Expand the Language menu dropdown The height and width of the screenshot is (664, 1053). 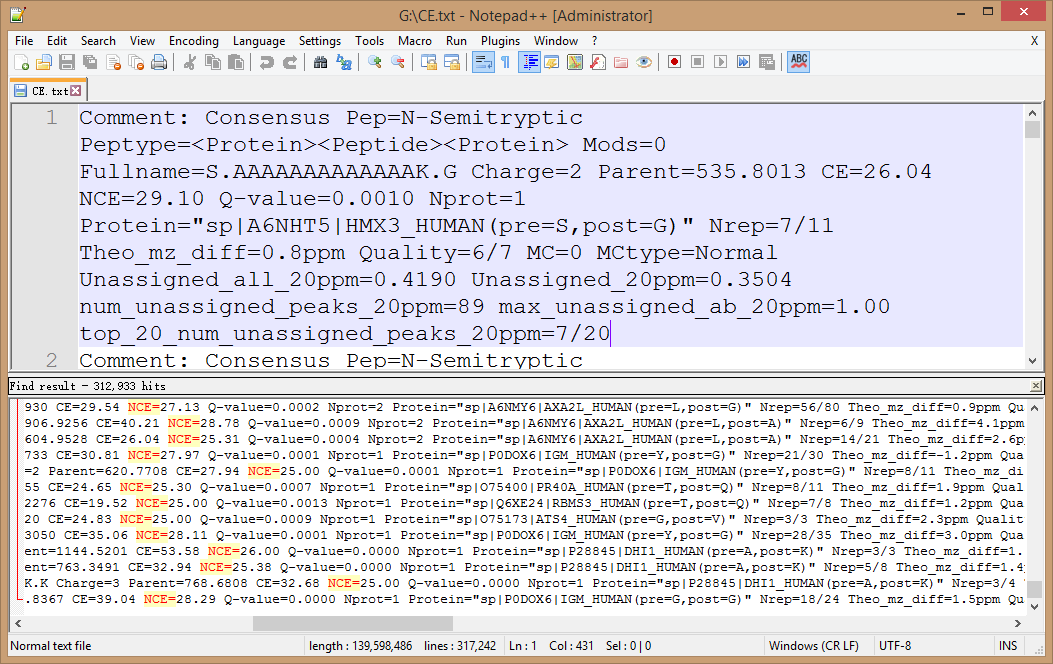pyautogui.click(x=259, y=41)
